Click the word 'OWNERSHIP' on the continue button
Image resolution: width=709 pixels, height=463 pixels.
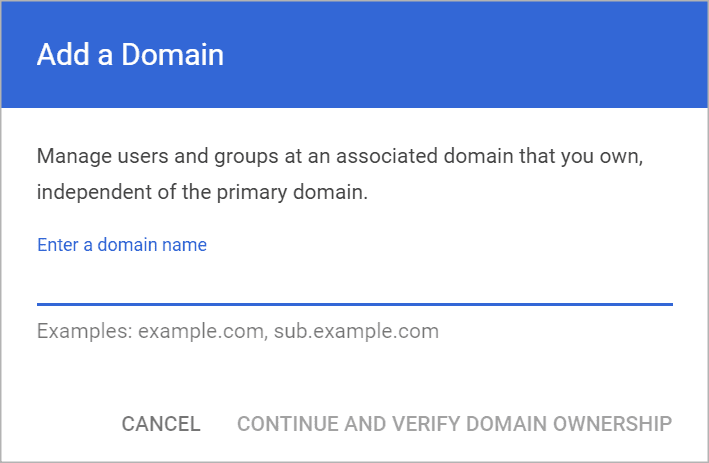tap(612, 424)
